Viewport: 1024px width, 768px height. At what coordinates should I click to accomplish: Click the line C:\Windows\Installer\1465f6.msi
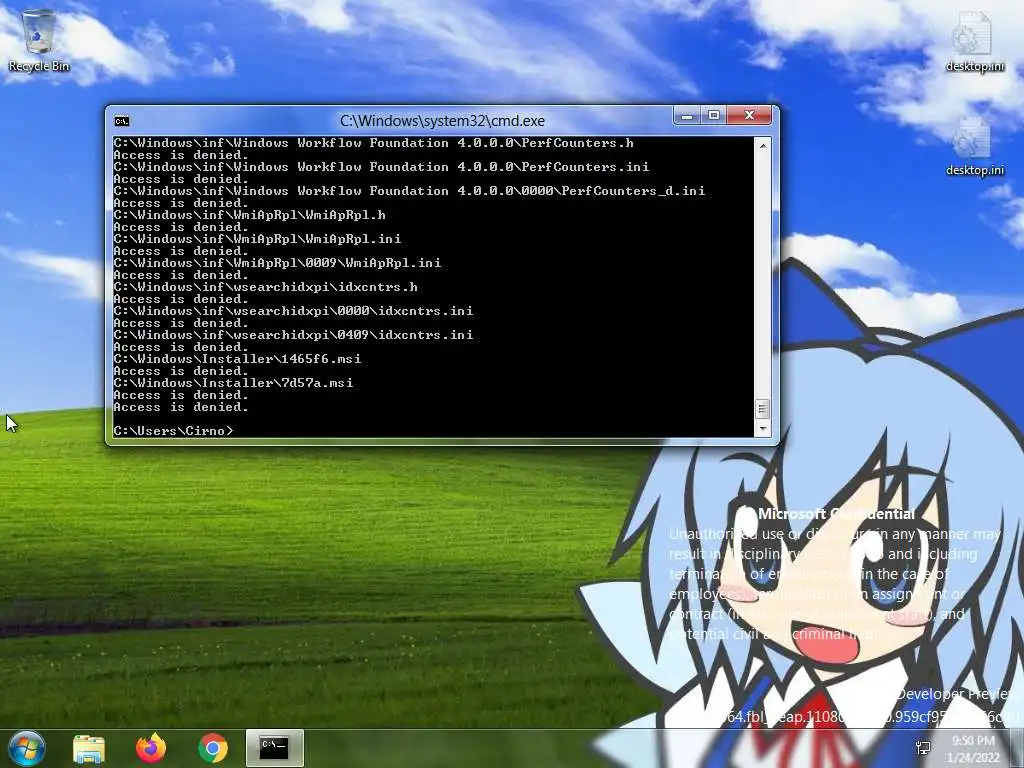pyautogui.click(x=237, y=359)
